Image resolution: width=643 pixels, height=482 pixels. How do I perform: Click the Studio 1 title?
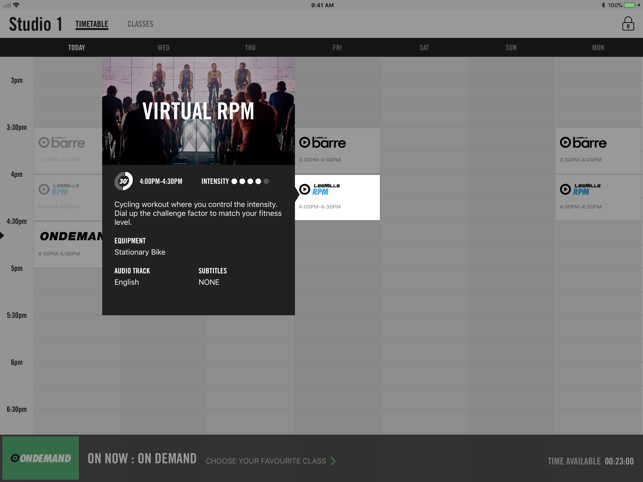pos(36,24)
